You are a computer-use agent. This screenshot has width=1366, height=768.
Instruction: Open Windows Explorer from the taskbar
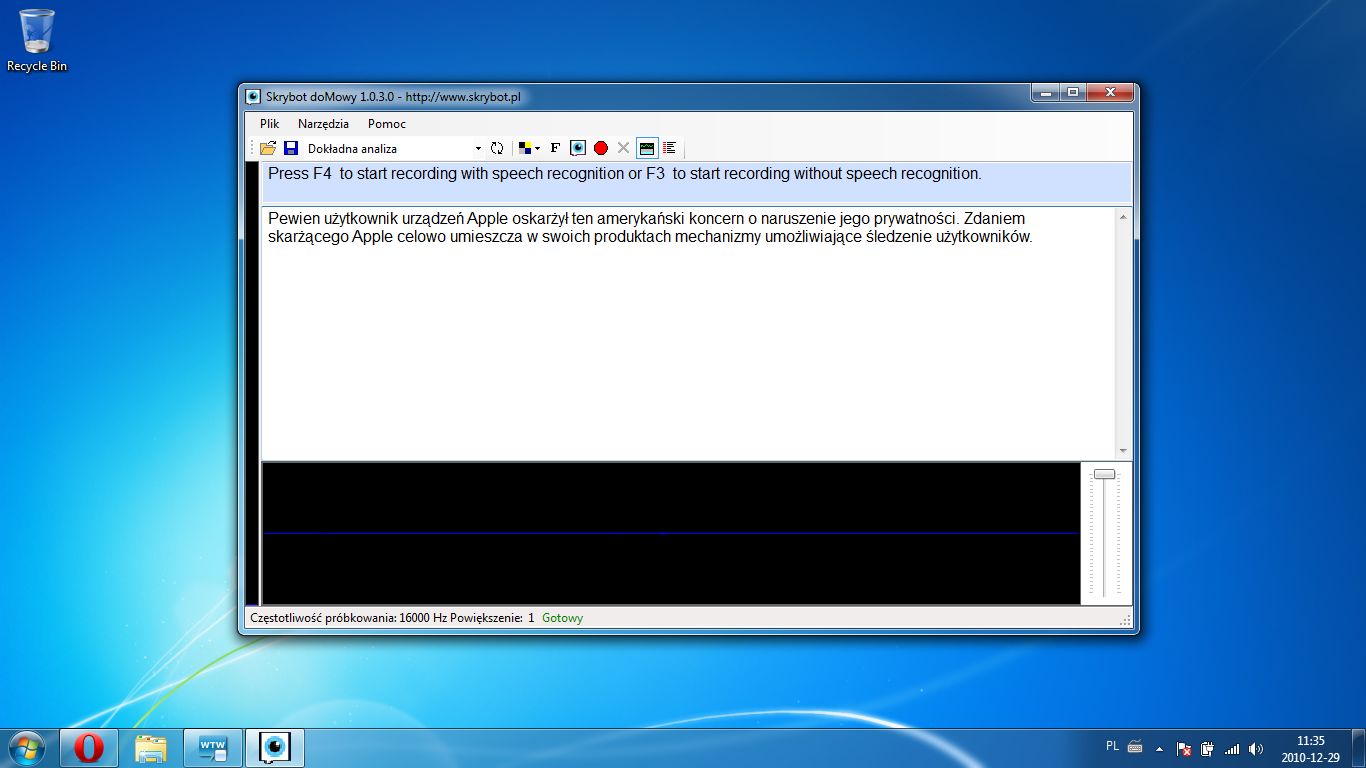151,748
